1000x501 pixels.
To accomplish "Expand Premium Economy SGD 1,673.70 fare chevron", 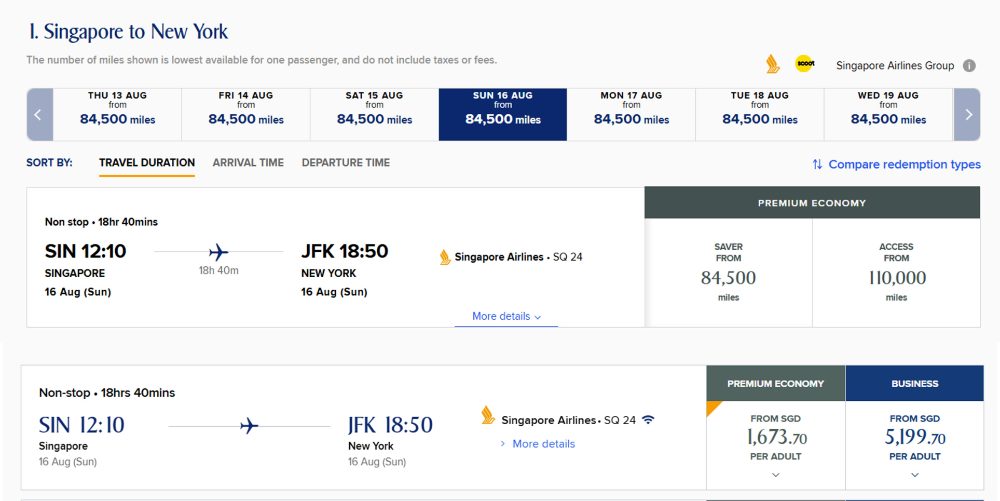I will (775, 475).
